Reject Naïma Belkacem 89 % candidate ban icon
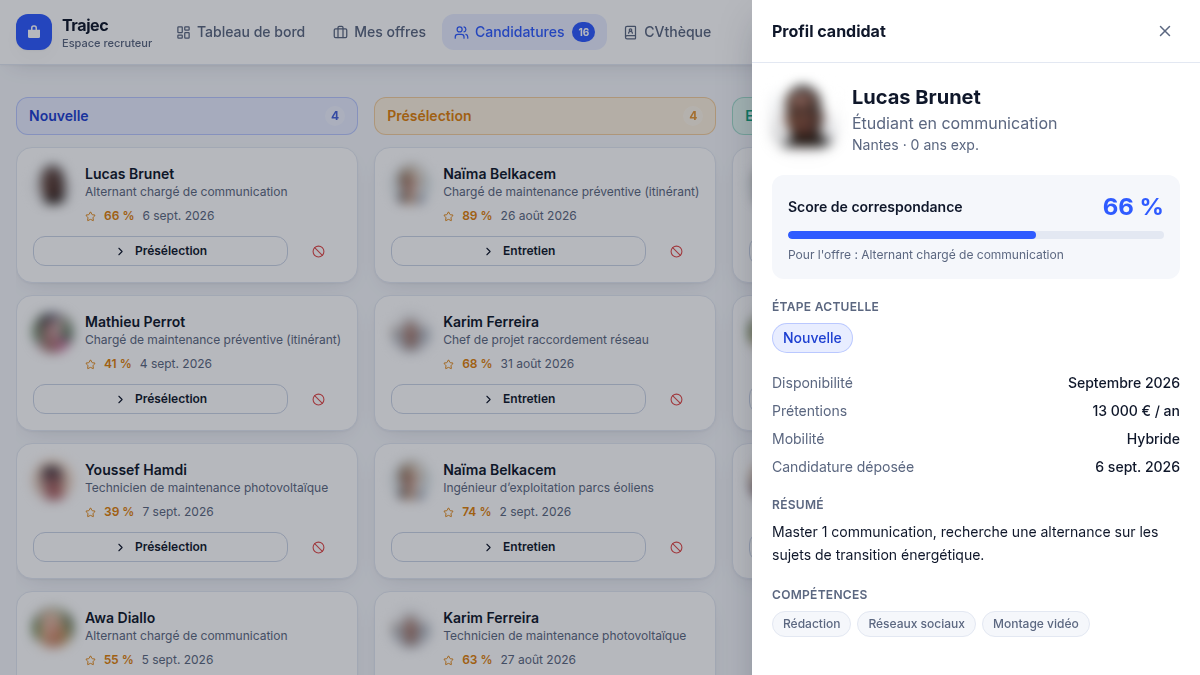 pyautogui.click(x=676, y=251)
